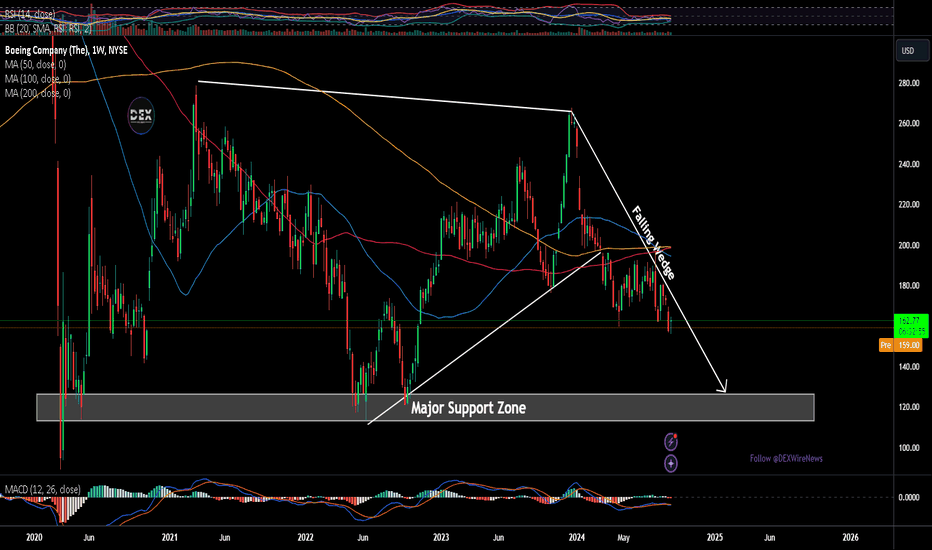Select the MA (50, close, 0) indicator legend
Screen dimensions: 932x550
pos(36,64)
